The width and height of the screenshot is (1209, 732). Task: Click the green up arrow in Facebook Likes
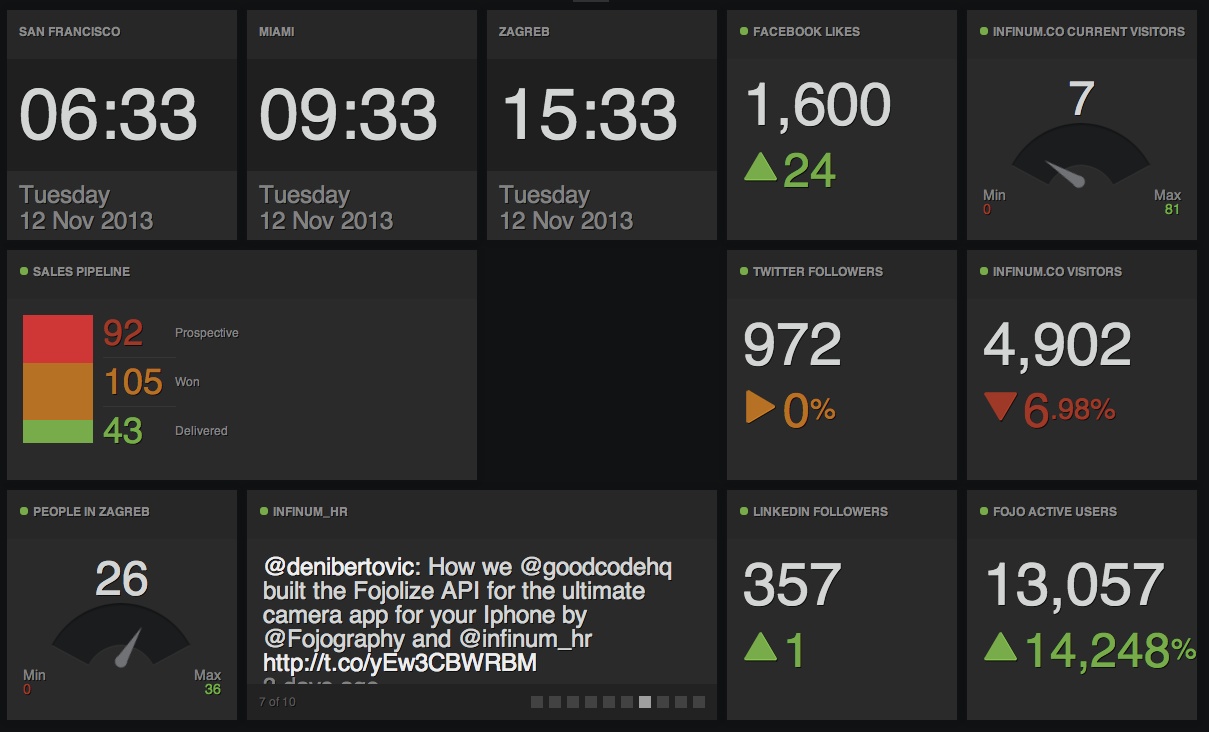point(761,168)
